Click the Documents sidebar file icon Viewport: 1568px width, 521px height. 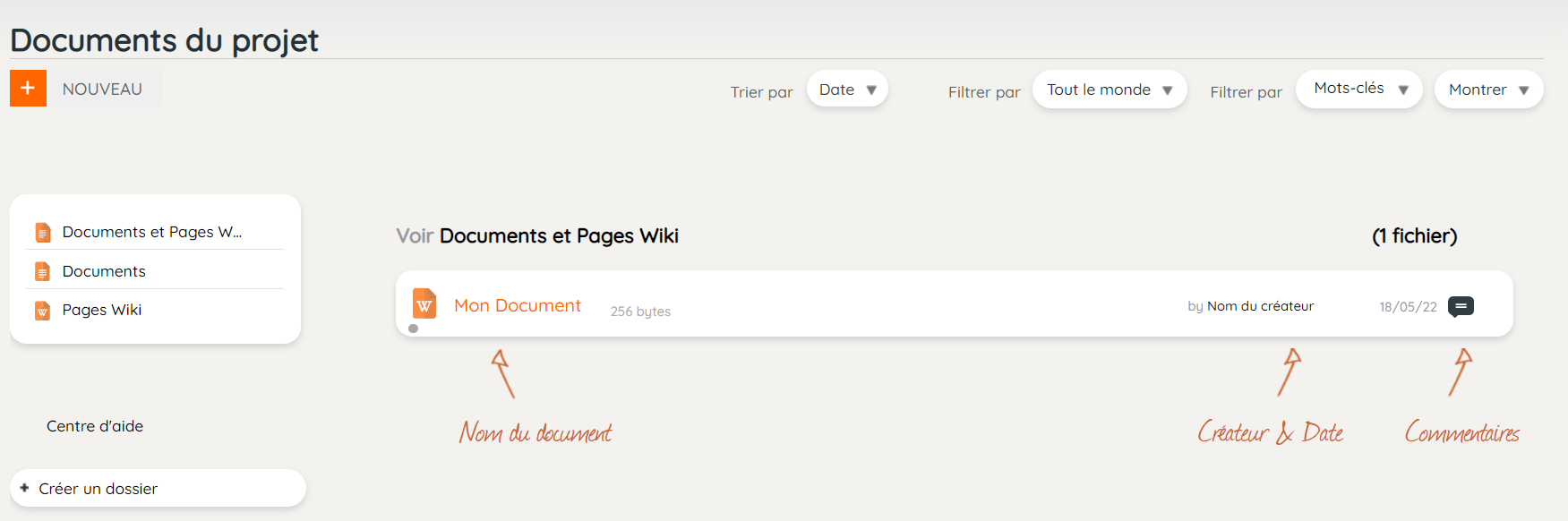[x=42, y=271]
